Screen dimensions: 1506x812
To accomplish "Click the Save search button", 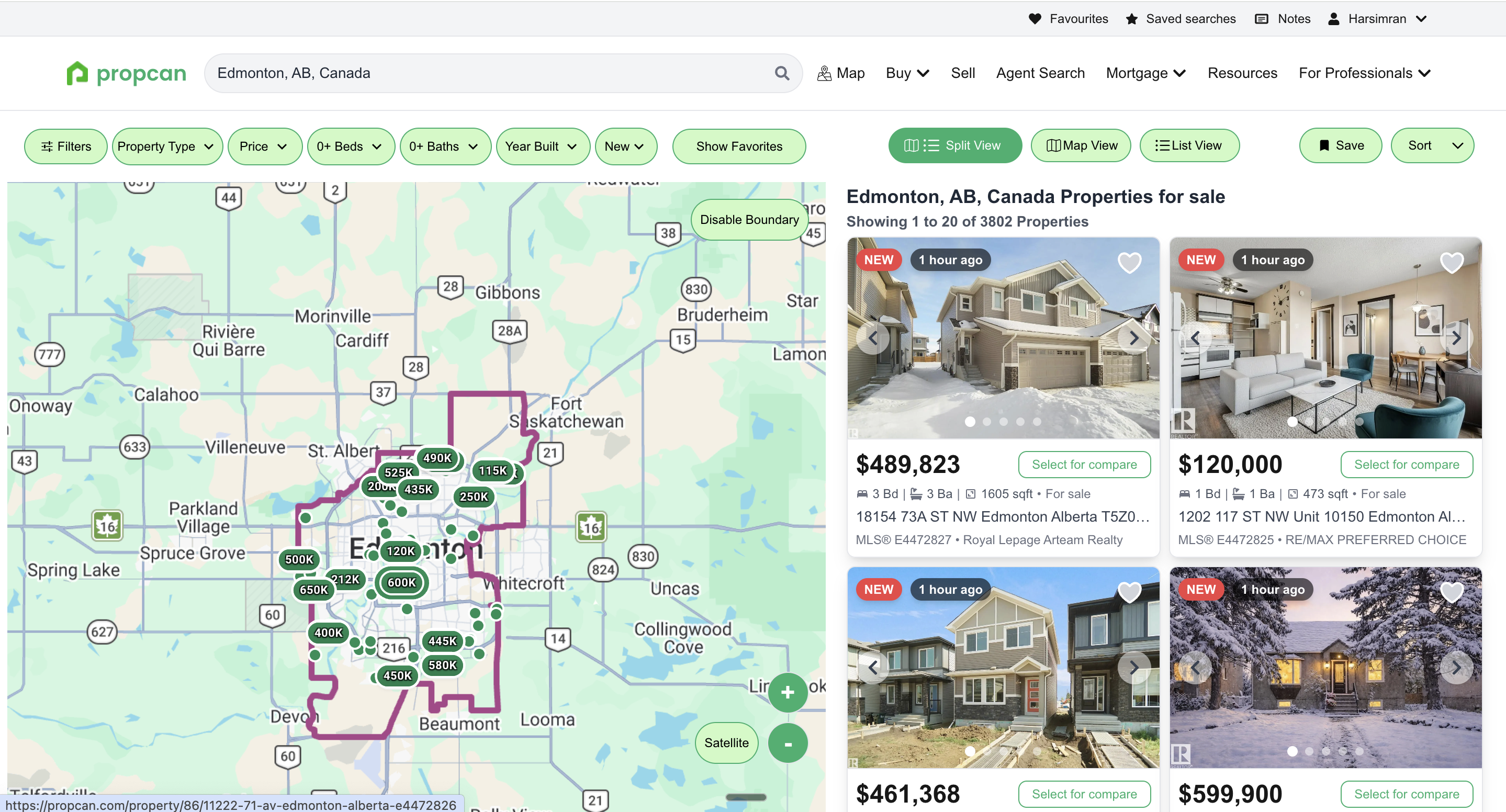I will 1340,145.
